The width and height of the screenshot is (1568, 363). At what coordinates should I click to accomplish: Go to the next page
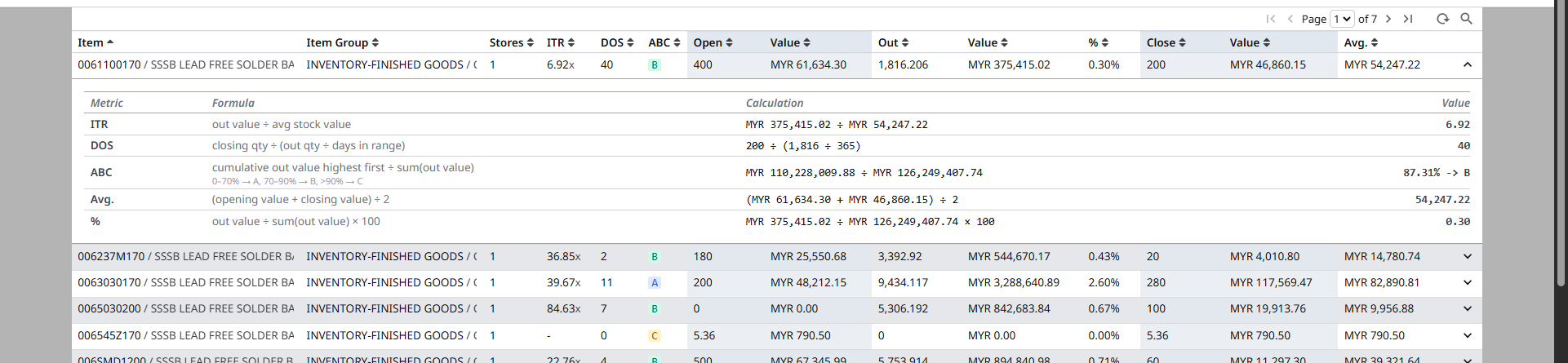[x=1388, y=19]
